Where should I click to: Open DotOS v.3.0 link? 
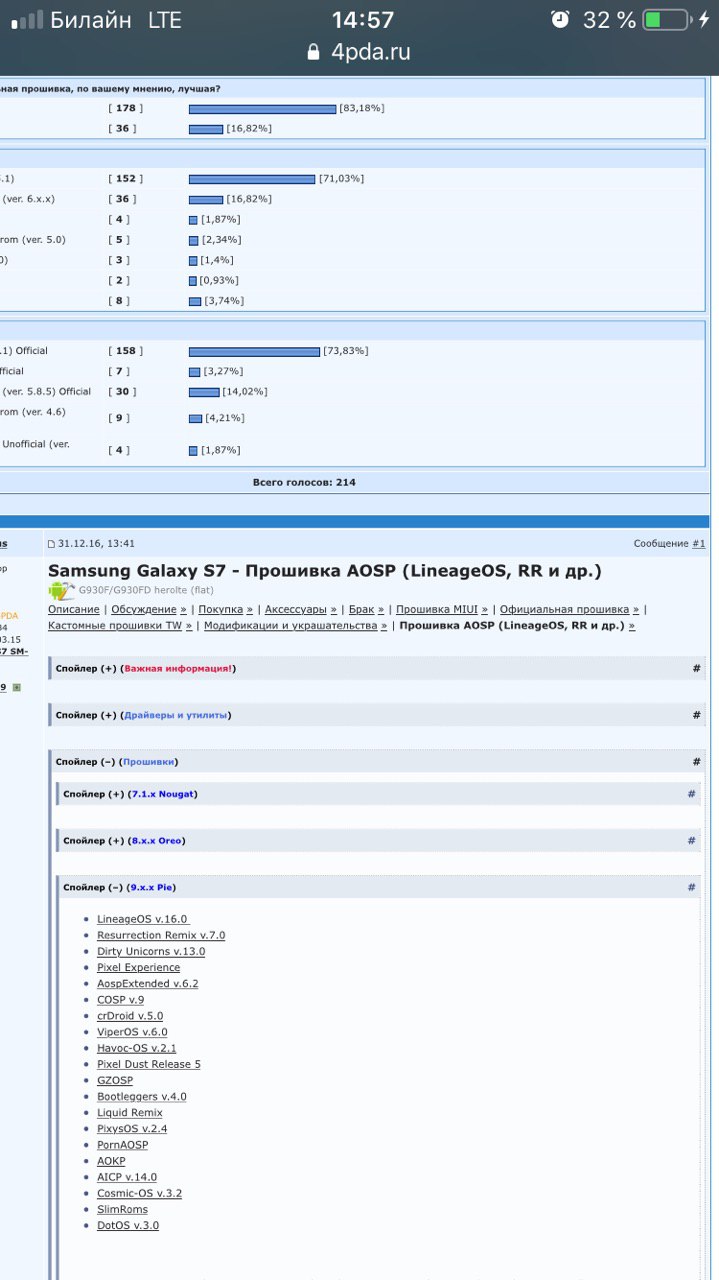click(128, 1225)
